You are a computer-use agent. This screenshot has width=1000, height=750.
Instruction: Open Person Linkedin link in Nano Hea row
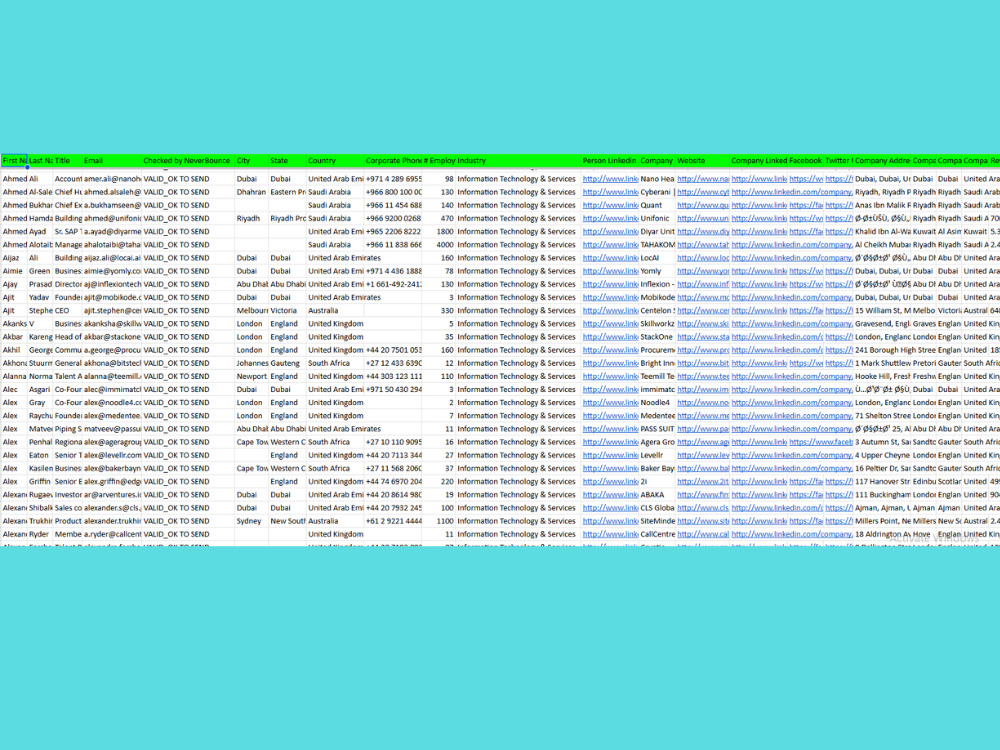(x=610, y=179)
